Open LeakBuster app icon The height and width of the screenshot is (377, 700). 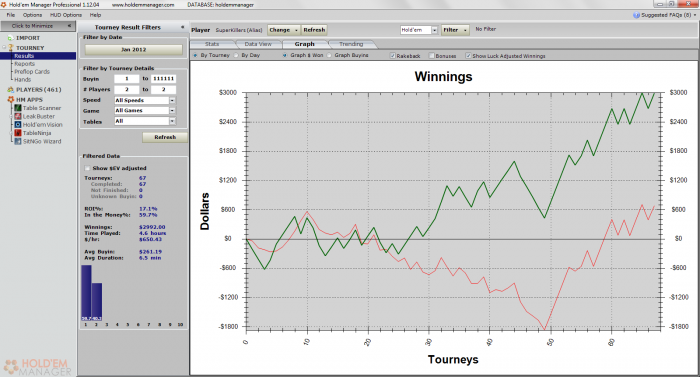[18, 116]
